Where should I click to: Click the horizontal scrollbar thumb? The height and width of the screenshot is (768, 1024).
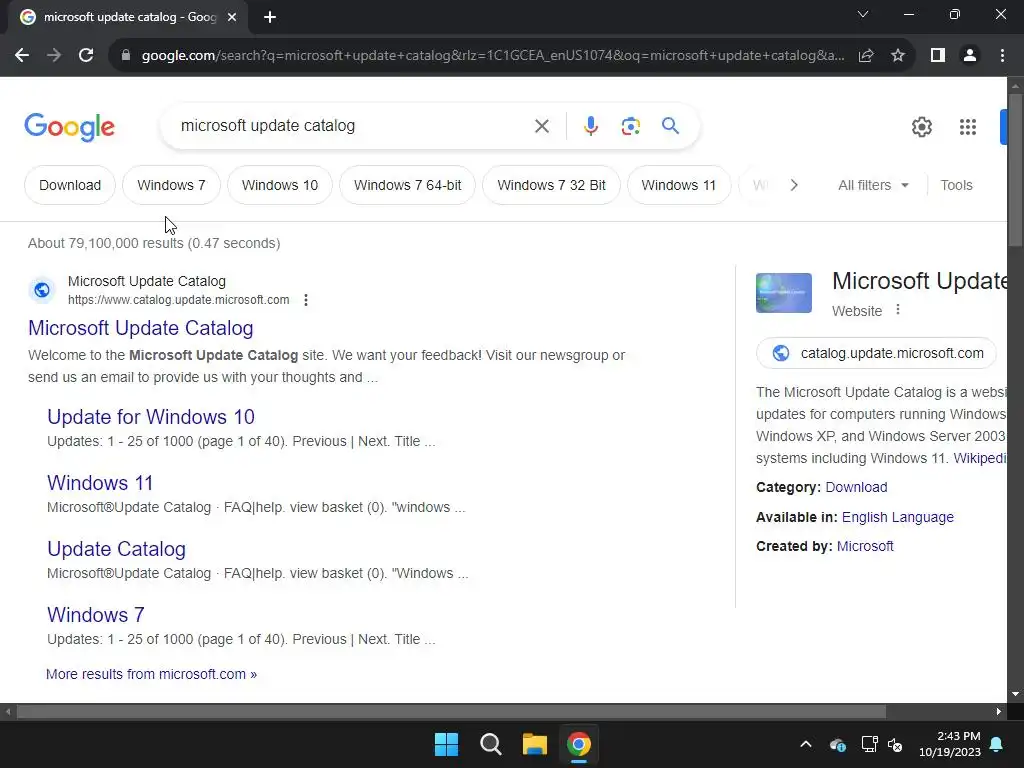tap(451, 711)
